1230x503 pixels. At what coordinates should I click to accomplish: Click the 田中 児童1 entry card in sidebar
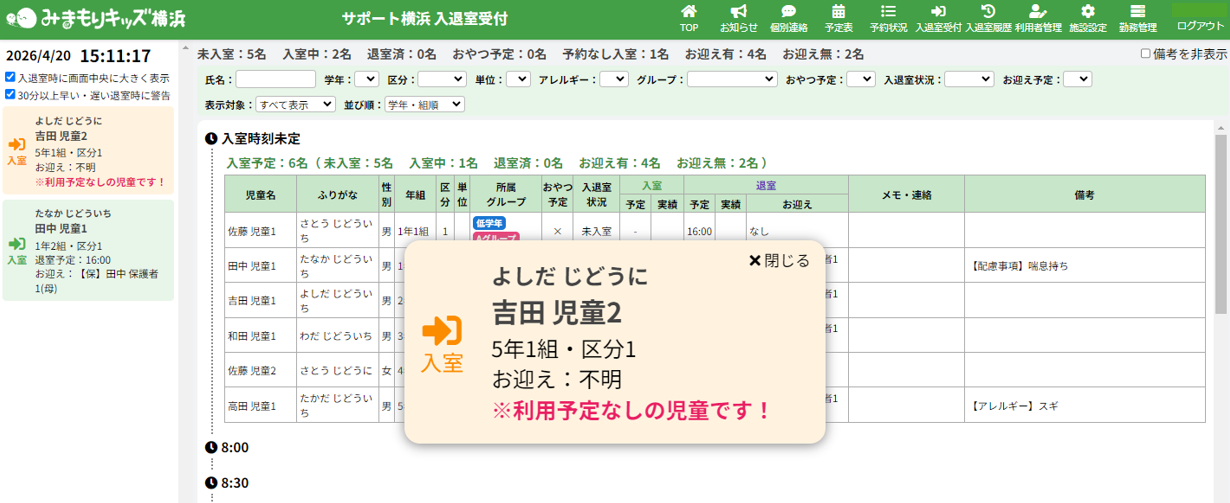click(x=88, y=250)
